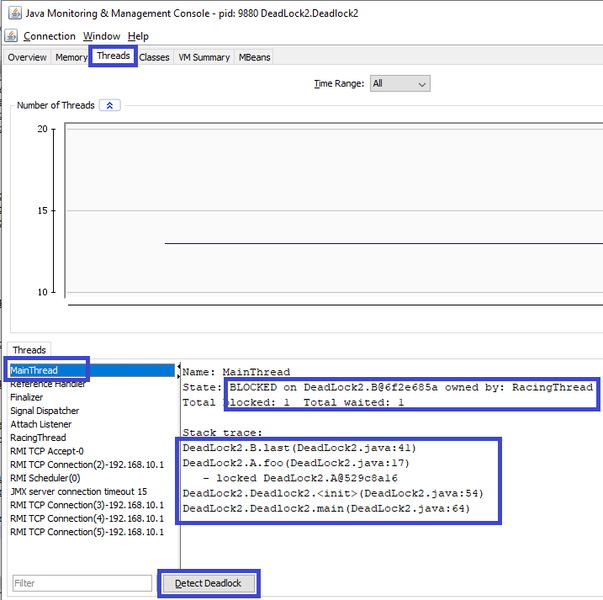The height and width of the screenshot is (600, 603).
Task: Open the Time Range dropdown
Action: 400,83
